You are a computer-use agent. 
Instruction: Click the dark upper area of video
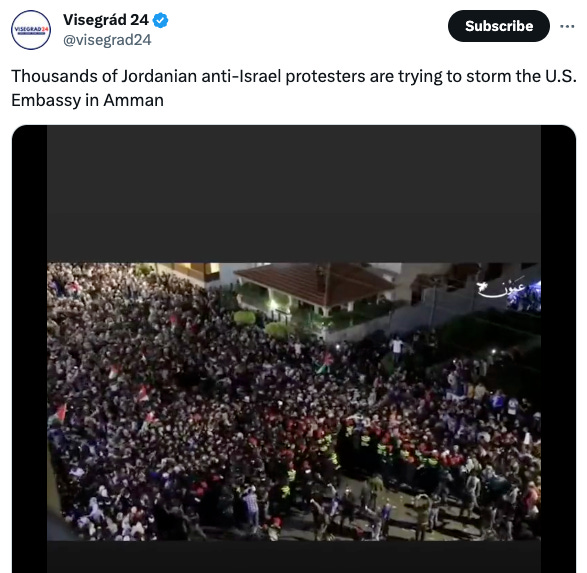point(294,194)
